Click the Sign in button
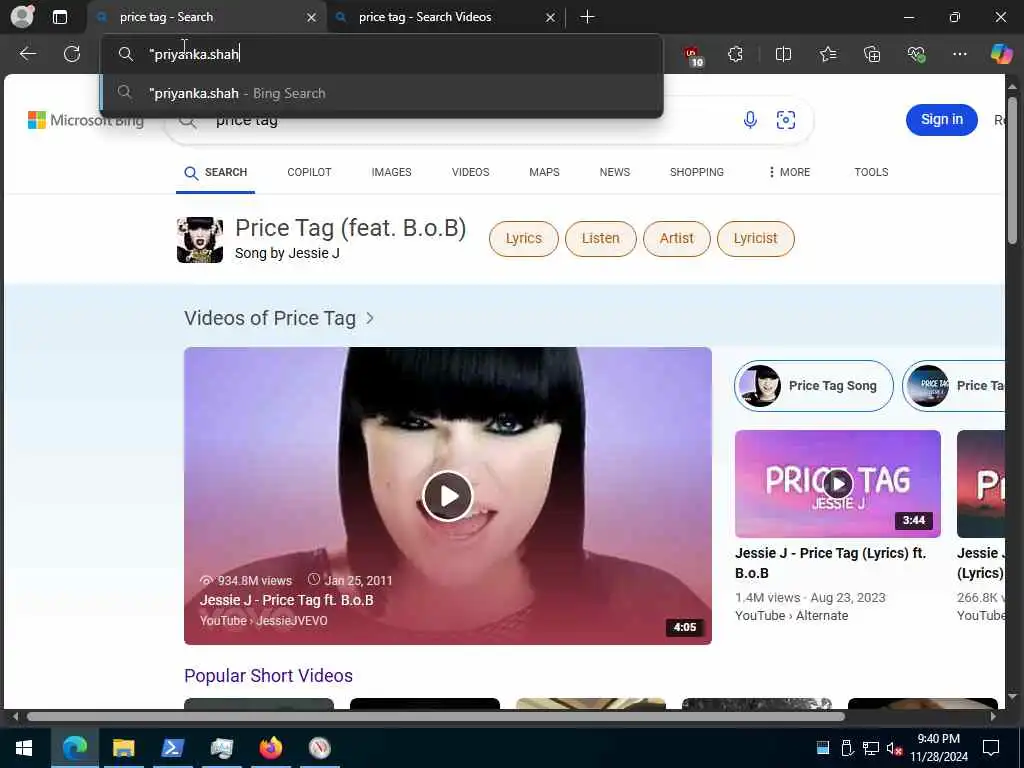This screenshot has height=768, width=1024. tap(941, 120)
